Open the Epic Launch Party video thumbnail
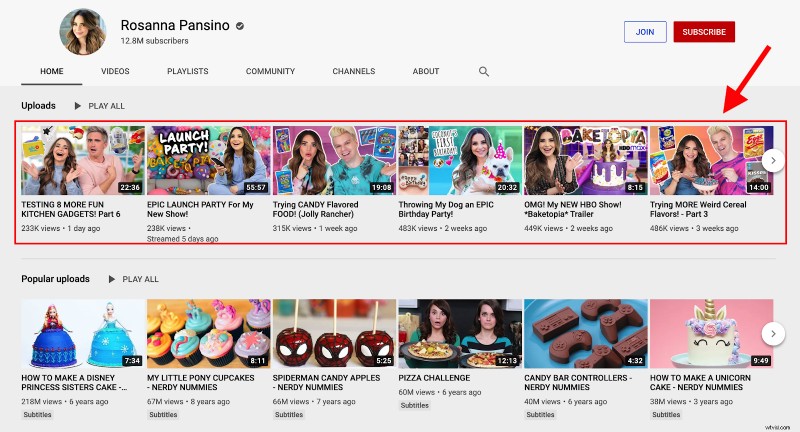Viewport: 800px width, 432px height. [x=209, y=159]
